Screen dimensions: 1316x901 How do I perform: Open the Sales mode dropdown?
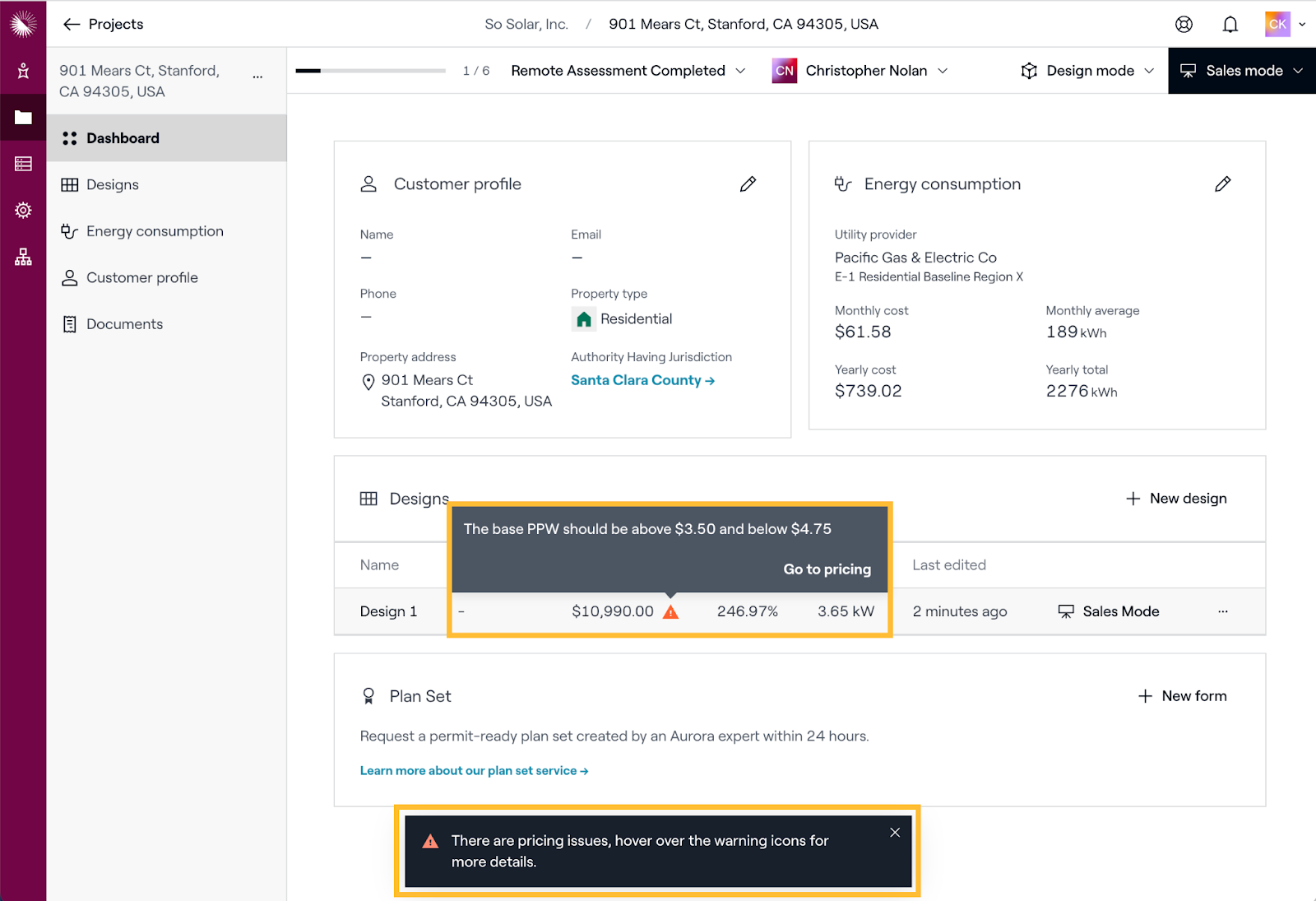coord(1242,71)
